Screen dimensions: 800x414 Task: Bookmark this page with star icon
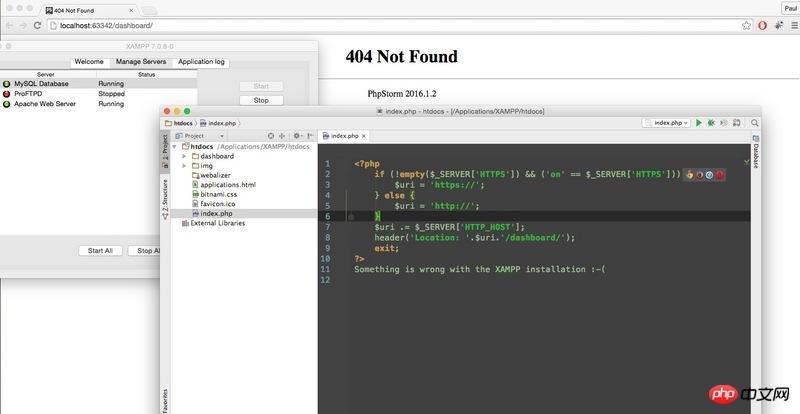click(x=746, y=26)
